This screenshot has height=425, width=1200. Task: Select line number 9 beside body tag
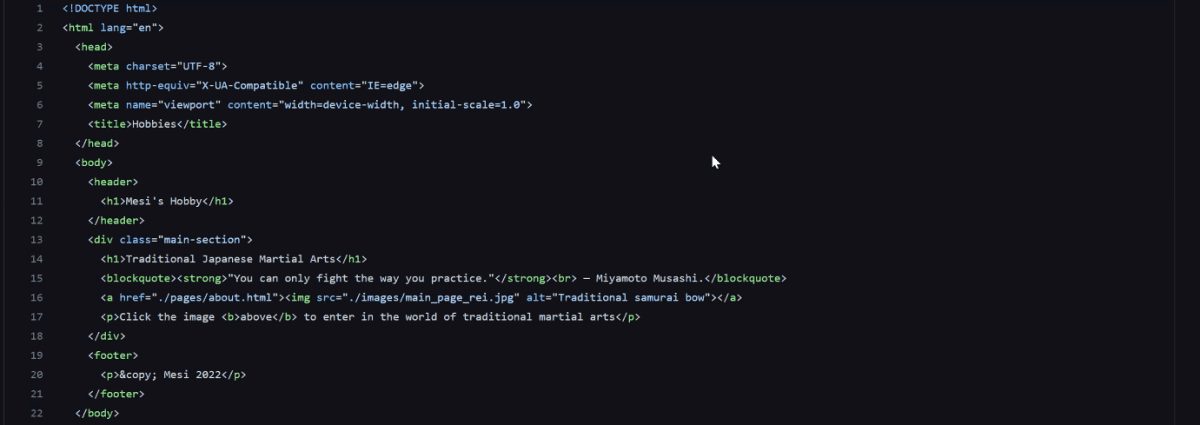click(x=38, y=162)
